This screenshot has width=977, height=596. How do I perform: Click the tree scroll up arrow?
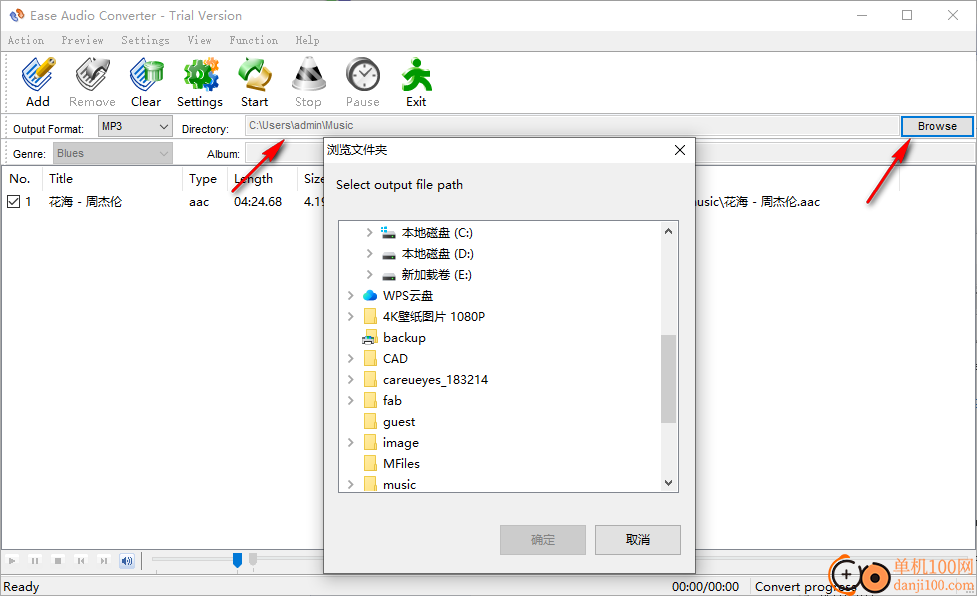669,231
